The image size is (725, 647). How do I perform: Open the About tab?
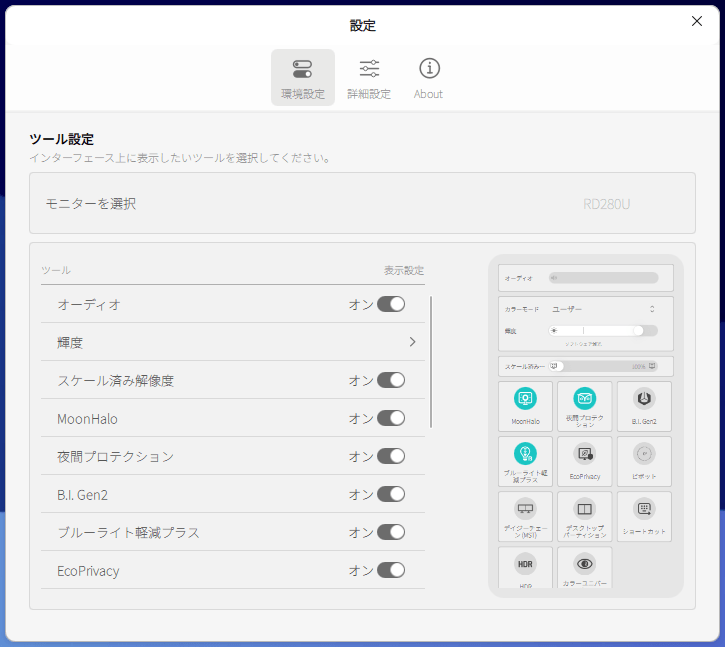click(x=429, y=78)
